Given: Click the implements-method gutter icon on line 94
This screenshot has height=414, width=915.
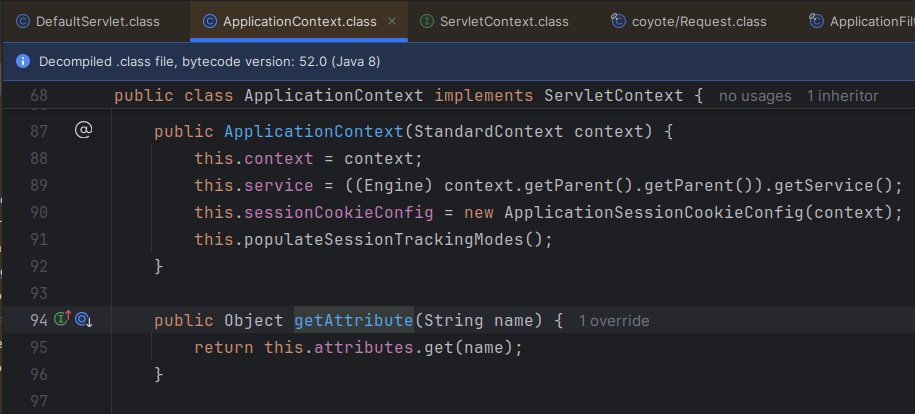Looking at the screenshot, I should [62, 320].
